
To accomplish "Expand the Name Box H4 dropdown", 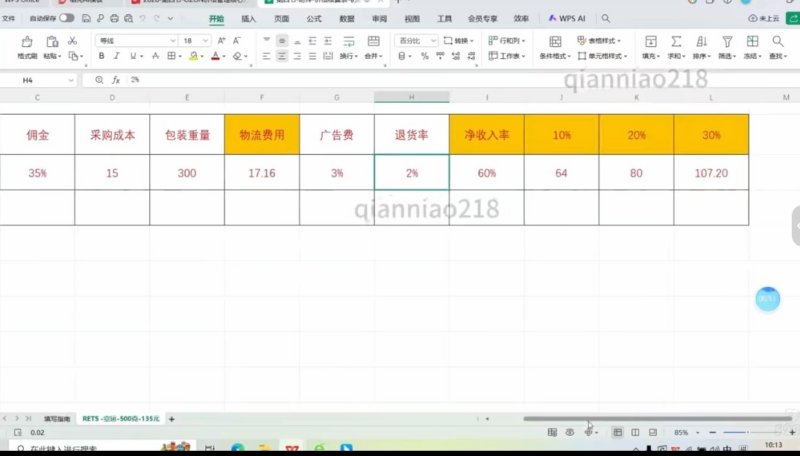I will [71, 80].
